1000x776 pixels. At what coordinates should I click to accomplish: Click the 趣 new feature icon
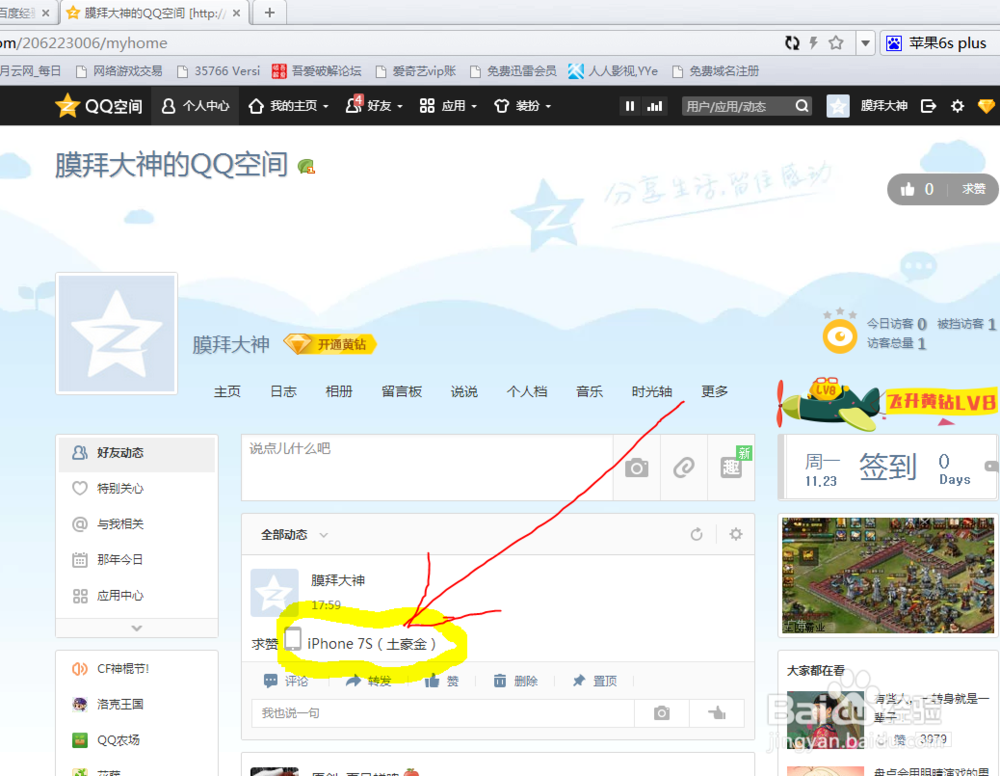pos(732,467)
